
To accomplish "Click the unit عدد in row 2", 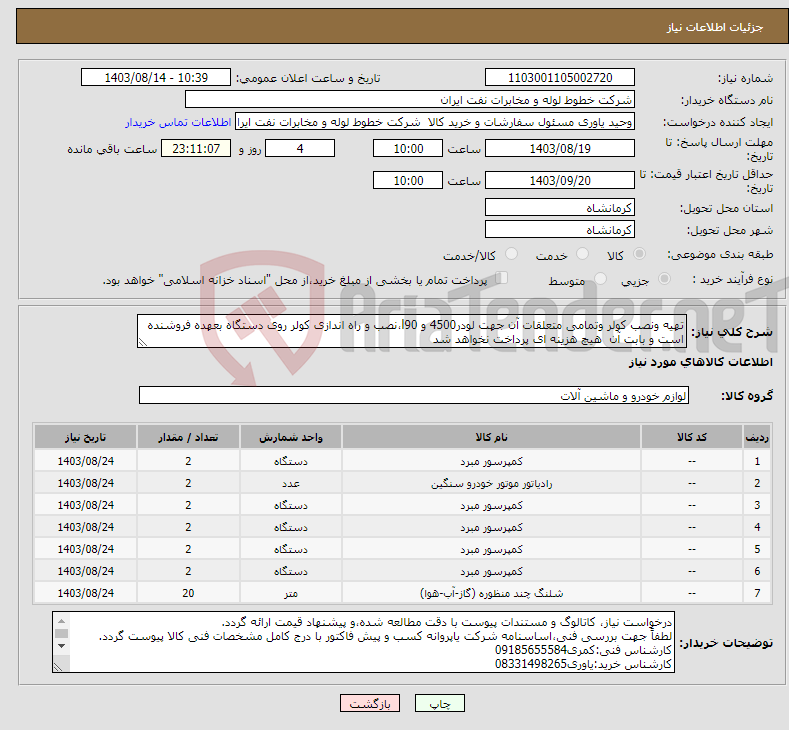I will point(291,483).
